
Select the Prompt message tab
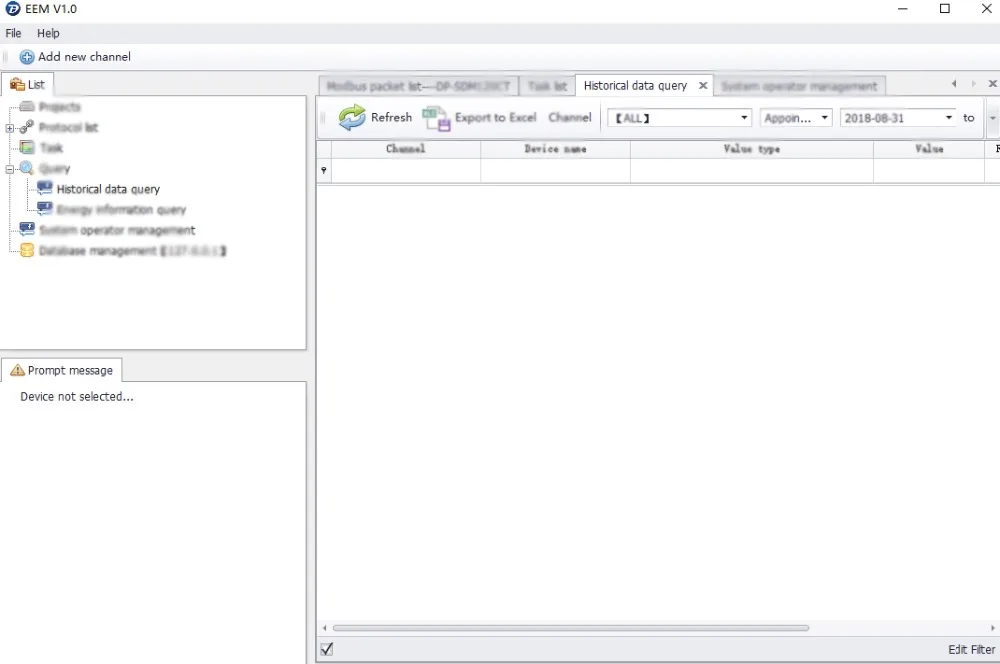point(62,371)
